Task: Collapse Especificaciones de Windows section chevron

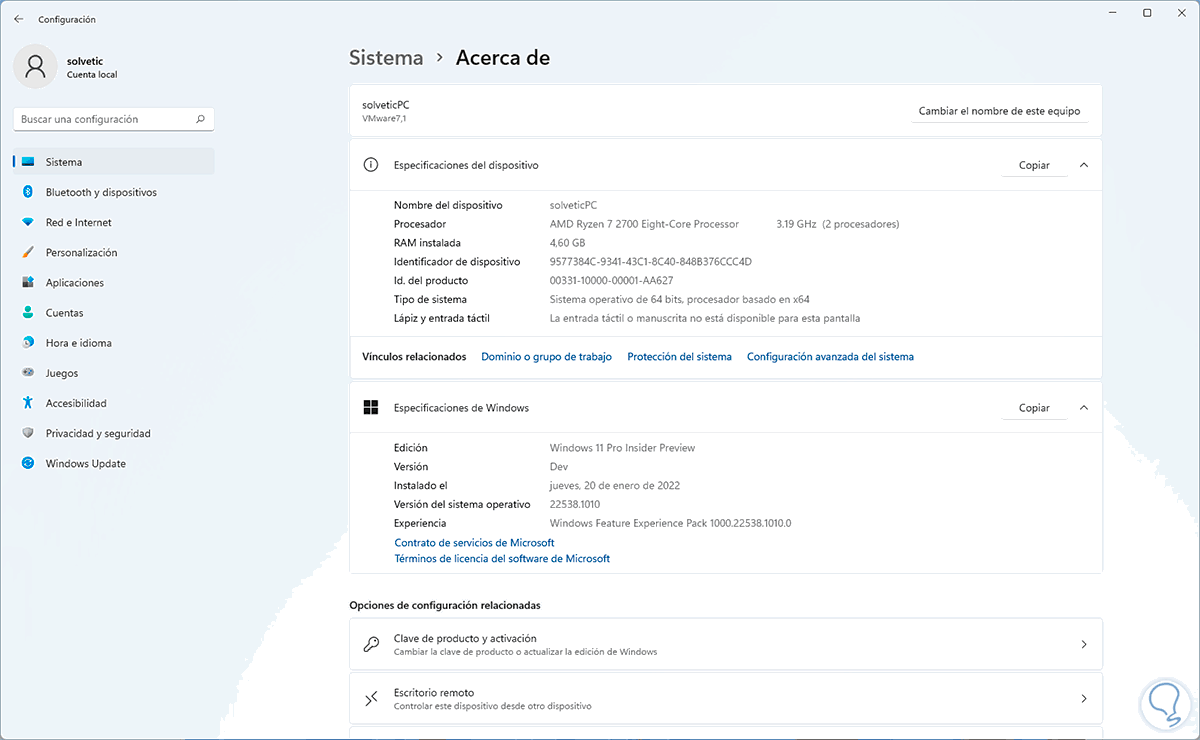Action: [x=1084, y=408]
